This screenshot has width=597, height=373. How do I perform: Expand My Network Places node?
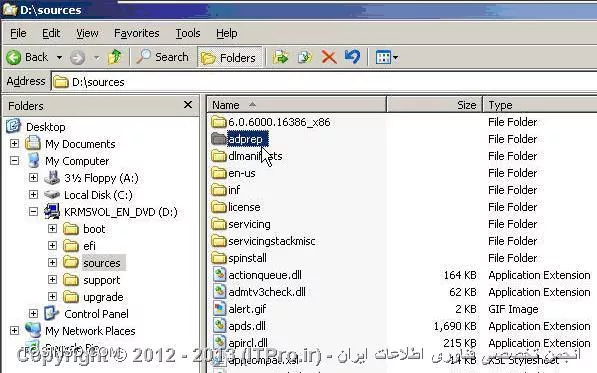tap(14, 330)
